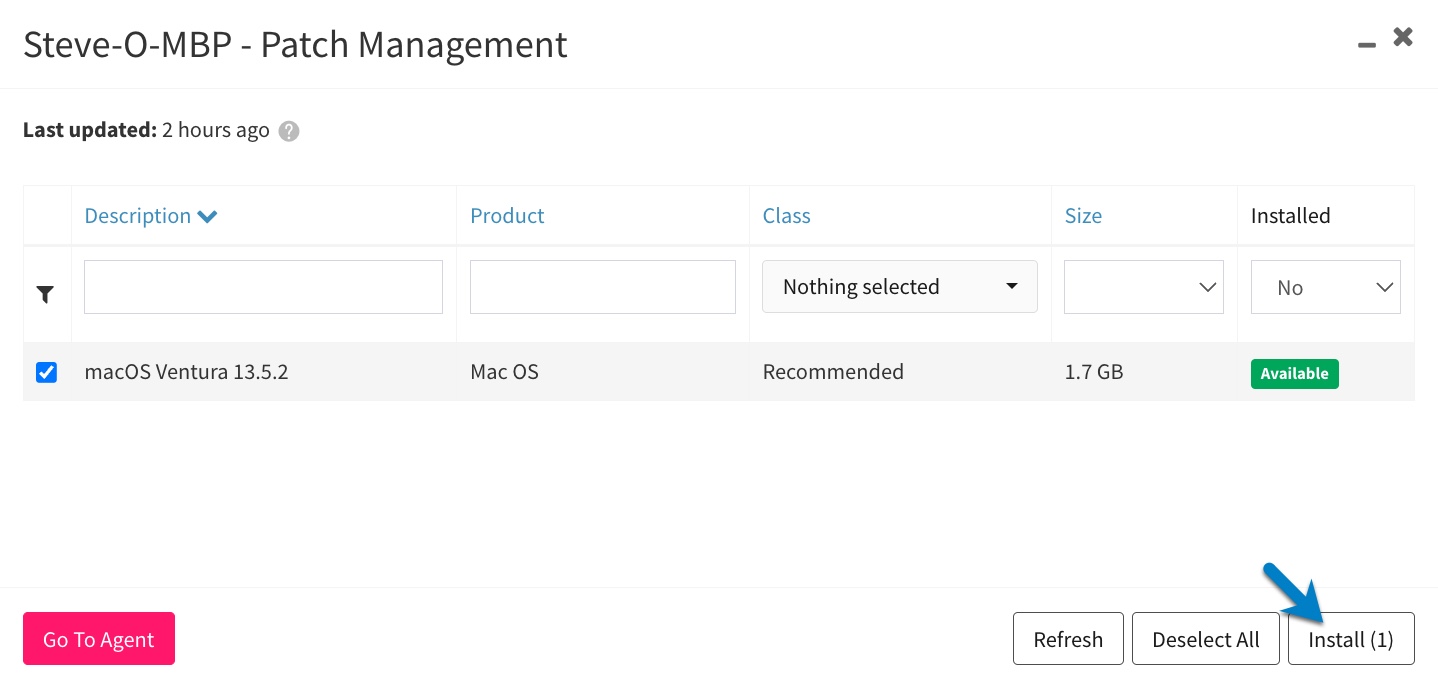Focus the Product filter text field
The width and height of the screenshot is (1438, 688).
tap(603, 287)
